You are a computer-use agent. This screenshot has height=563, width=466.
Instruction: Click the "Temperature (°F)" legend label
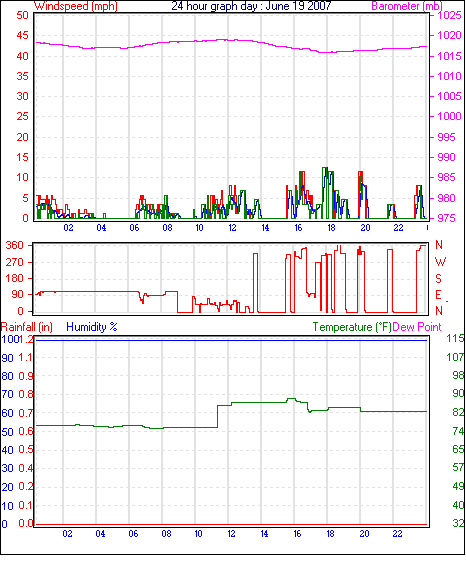(x=352, y=327)
